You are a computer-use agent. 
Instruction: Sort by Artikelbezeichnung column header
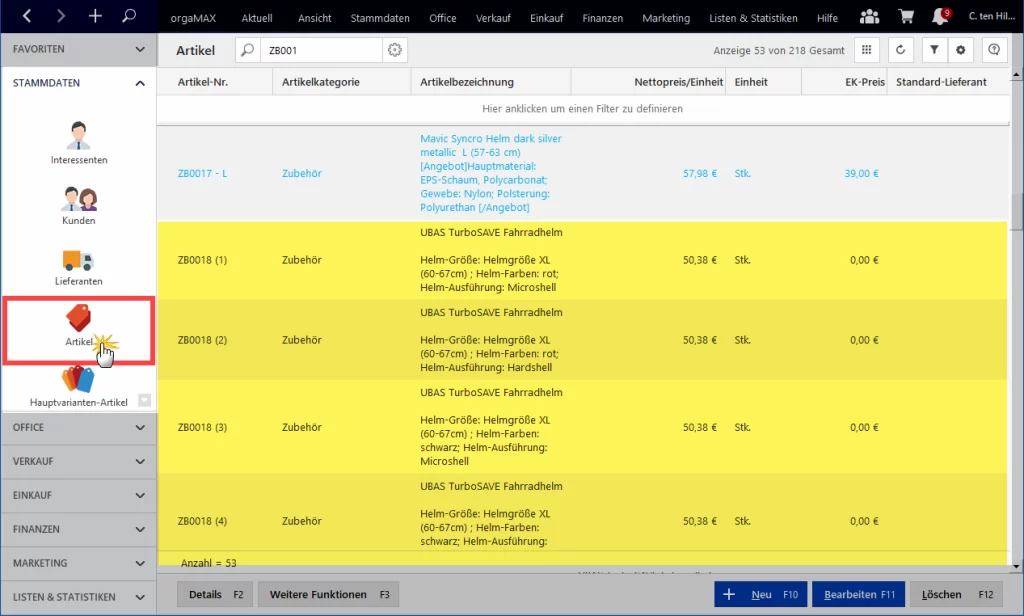(x=491, y=82)
